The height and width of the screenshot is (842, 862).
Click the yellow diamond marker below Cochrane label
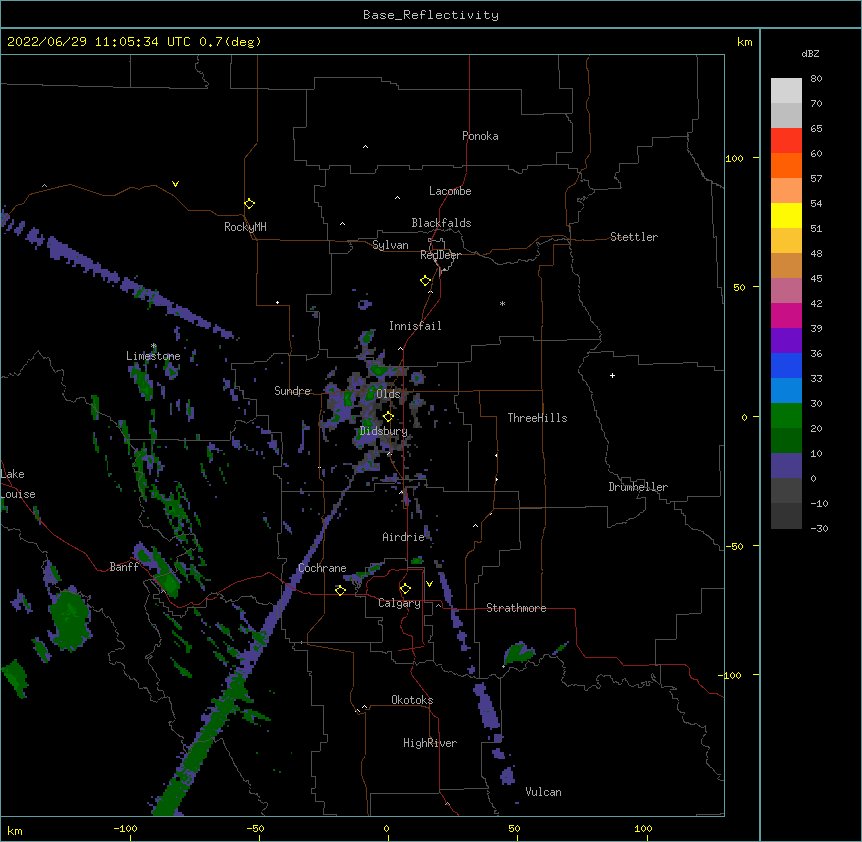[x=340, y=590]
